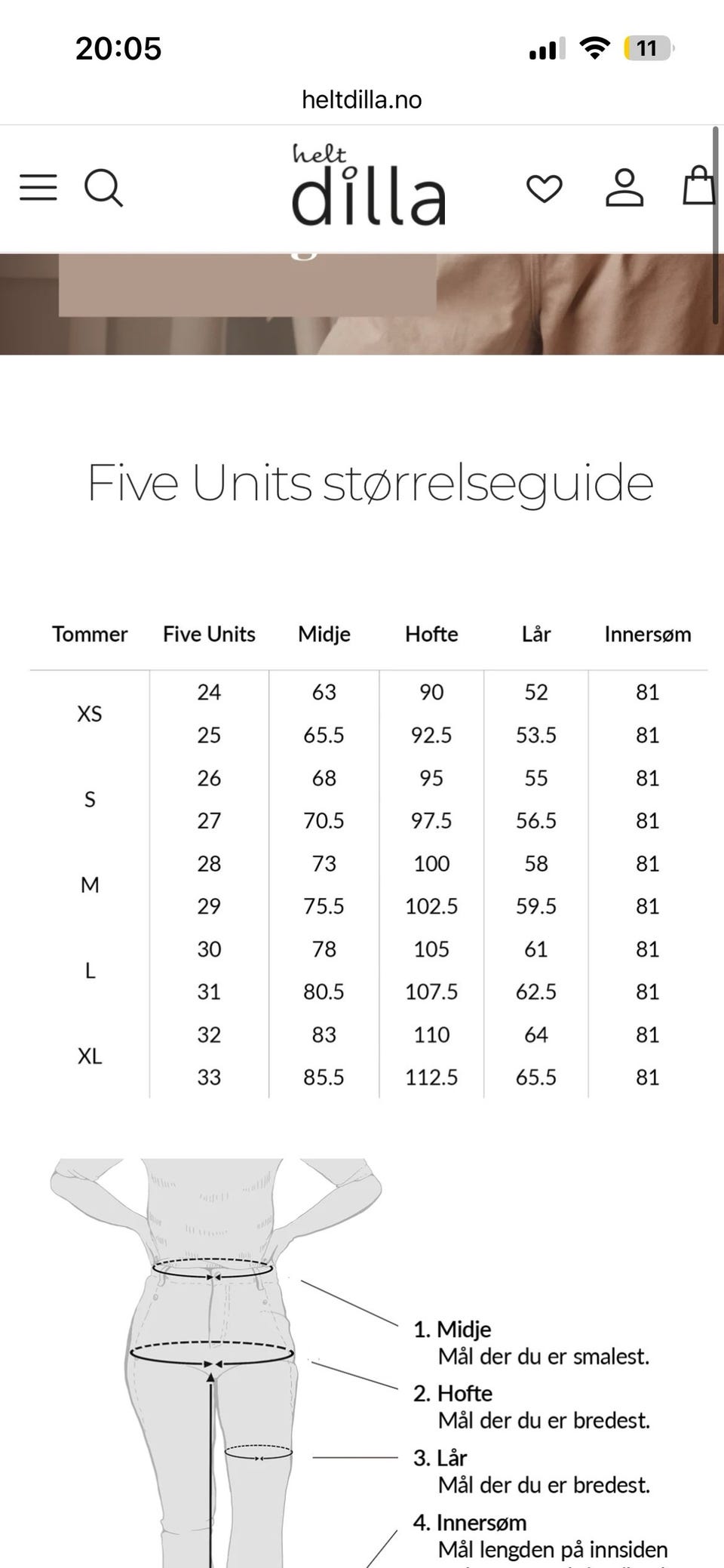This screenshot has height=1568, width=724.
Task: Tap the 1. Midje instruction text
Action: 532,1342
